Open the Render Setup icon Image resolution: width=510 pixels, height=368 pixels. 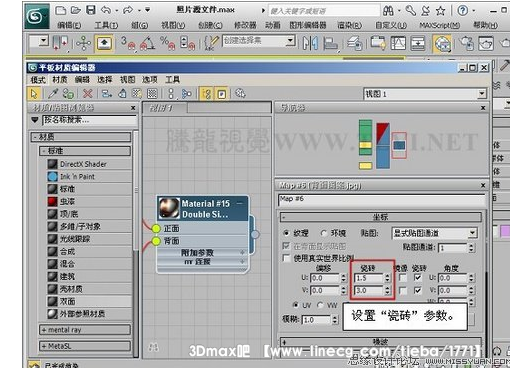pos(466,43)
